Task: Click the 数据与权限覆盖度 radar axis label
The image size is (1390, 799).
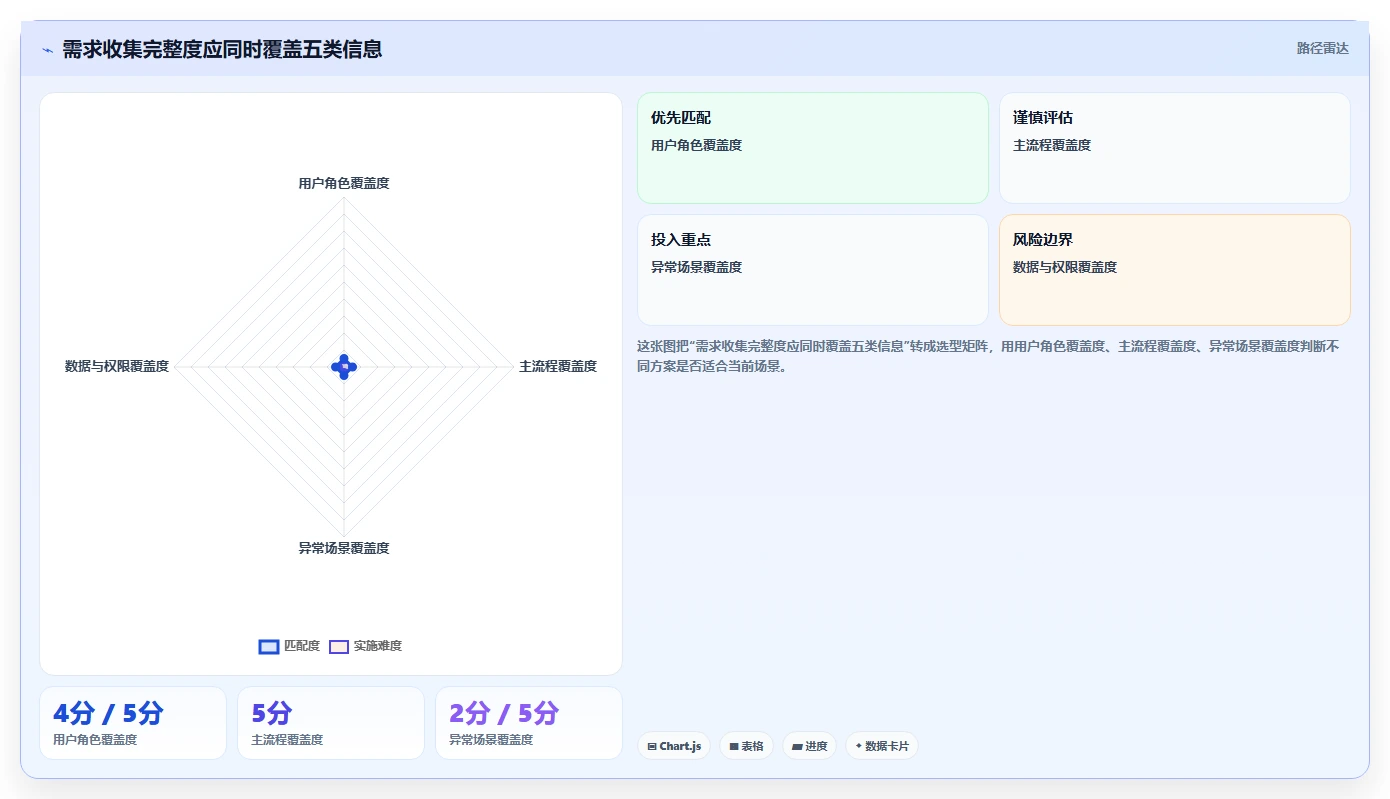Action: pos(117,367)
